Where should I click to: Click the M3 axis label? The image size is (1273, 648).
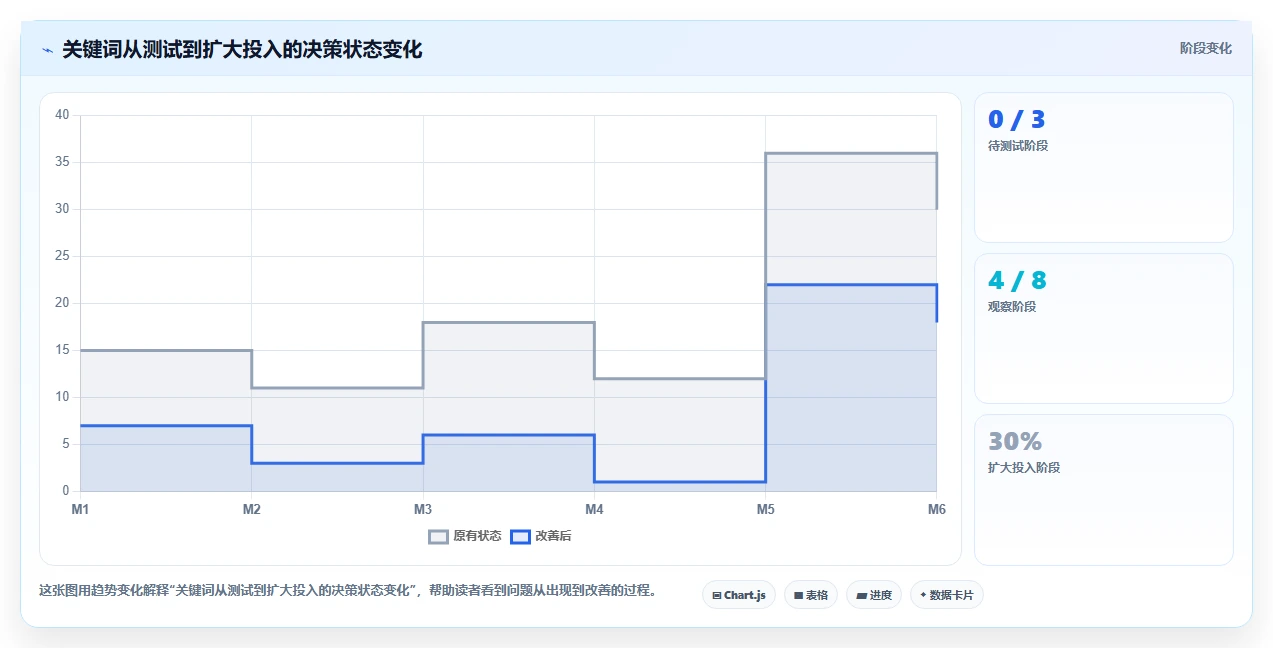tap(423, 510)
